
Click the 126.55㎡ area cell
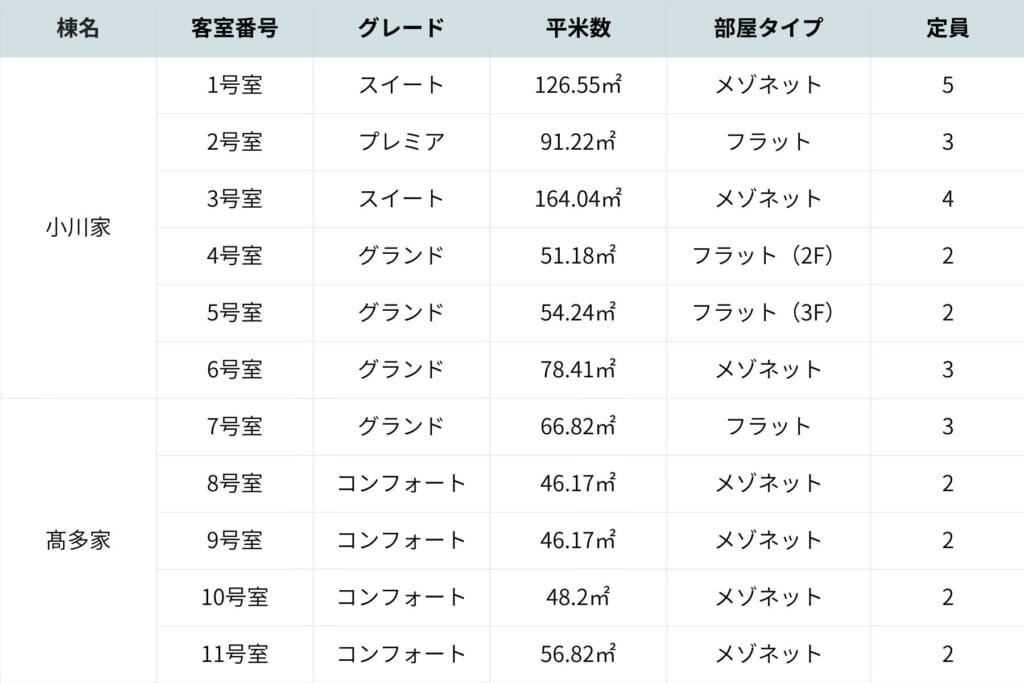pyautogui.click(x=579, y=85)
